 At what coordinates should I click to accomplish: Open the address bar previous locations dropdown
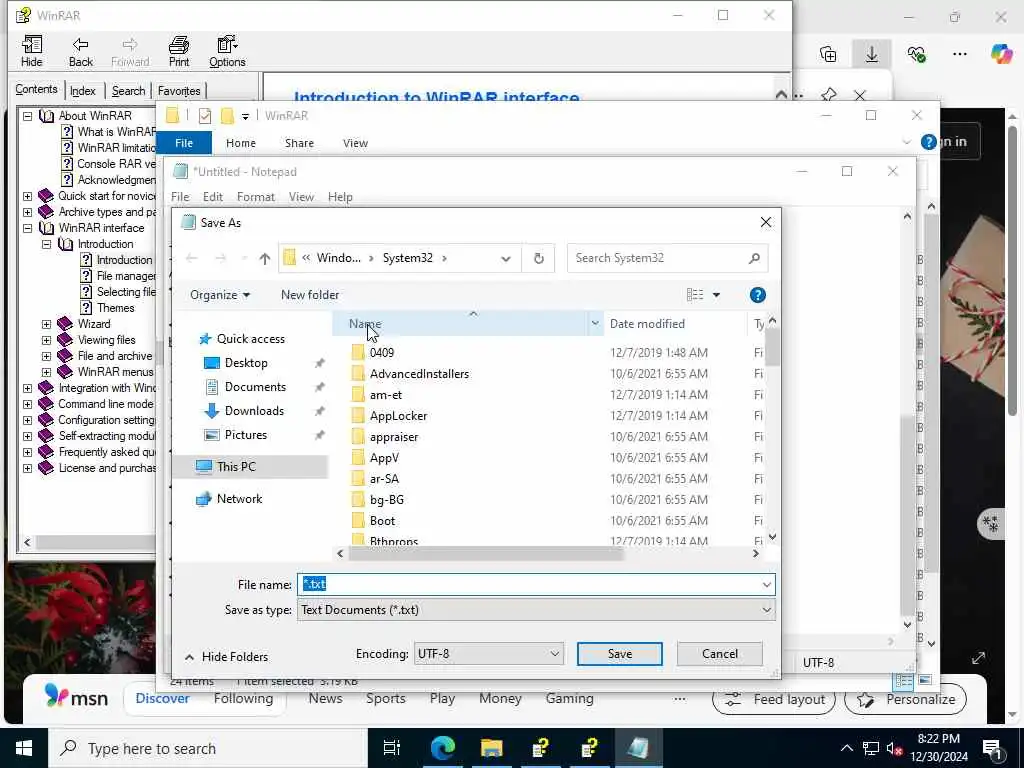click(505, 259)
